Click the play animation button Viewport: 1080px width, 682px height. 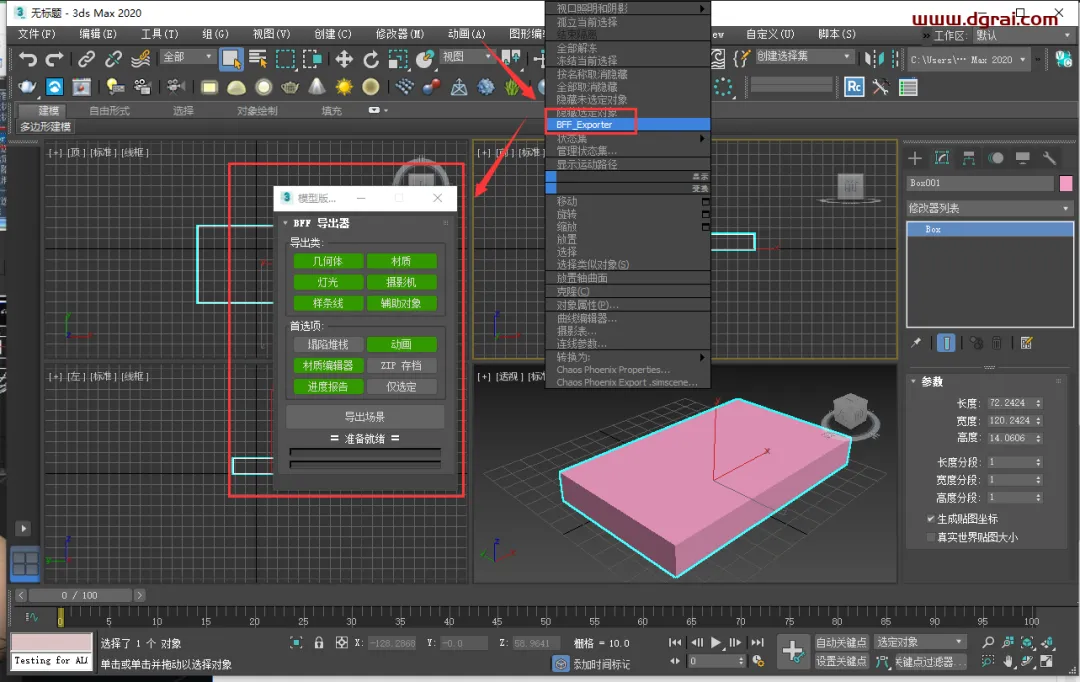pyautogui.click(x=716, y=643)
